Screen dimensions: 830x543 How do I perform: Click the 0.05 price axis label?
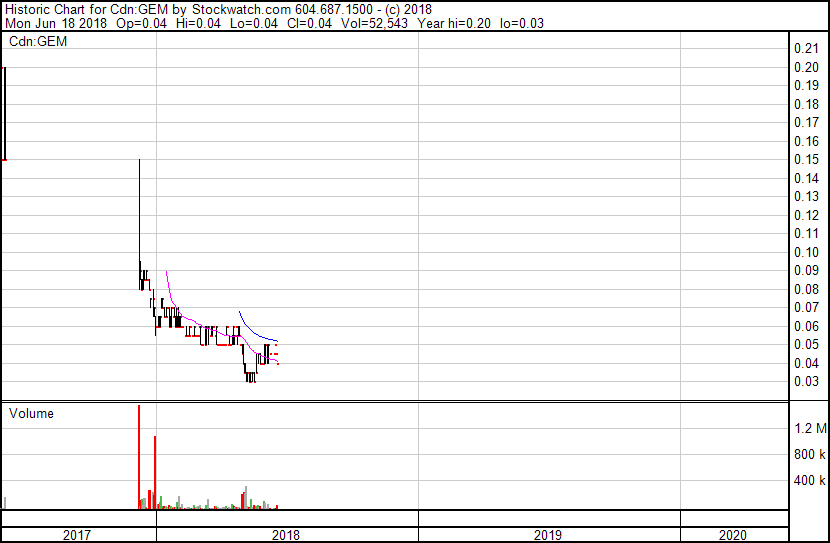[x=806, y=345]
